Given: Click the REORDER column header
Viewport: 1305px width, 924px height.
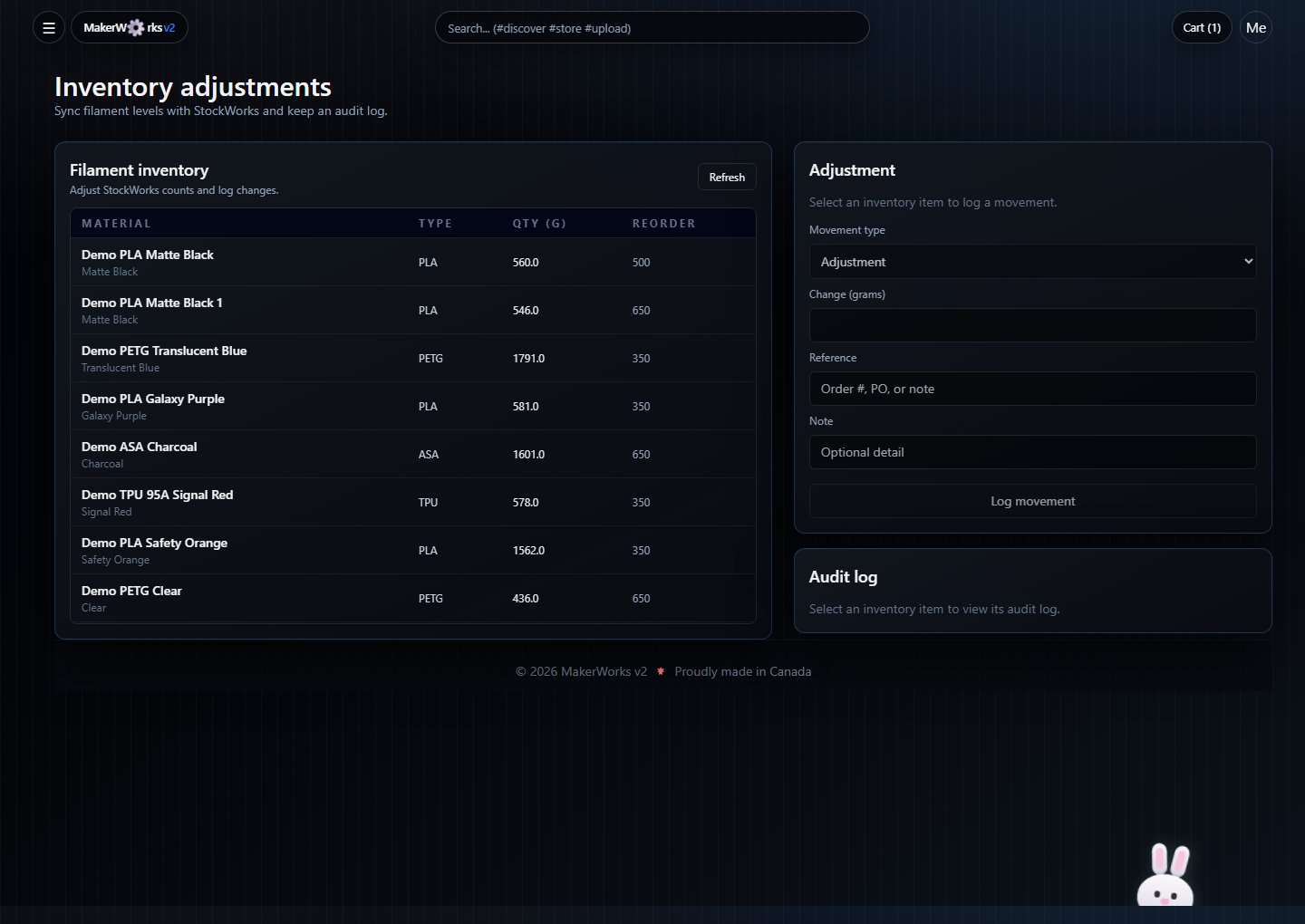Looking at the screenshot, I should tap(663, 224).
